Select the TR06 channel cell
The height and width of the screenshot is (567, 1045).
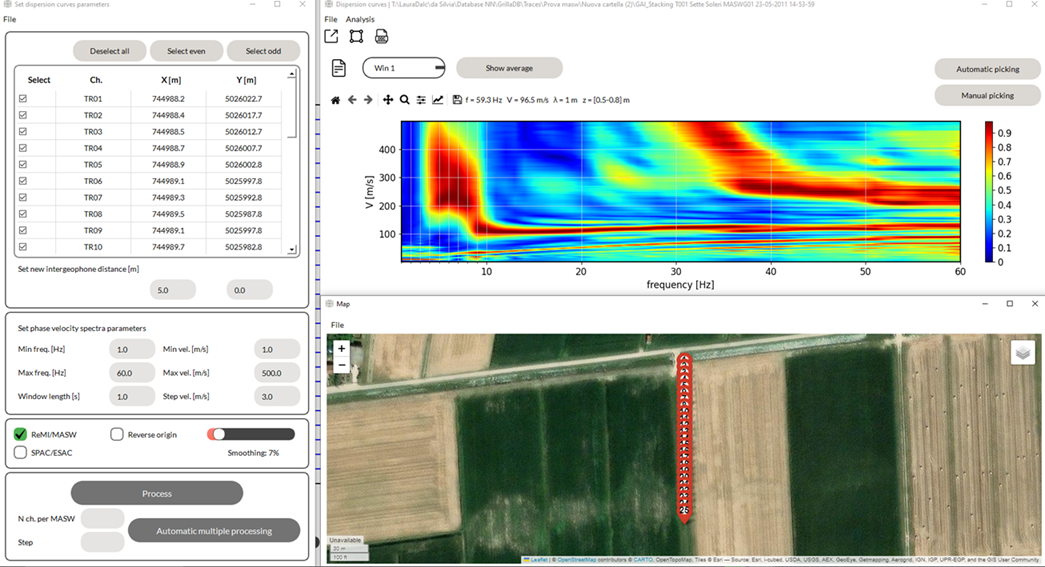(93, 181)
